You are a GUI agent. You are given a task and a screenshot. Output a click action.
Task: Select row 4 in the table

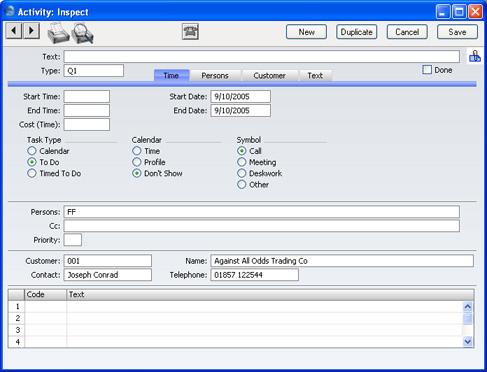tap(235, 342)
